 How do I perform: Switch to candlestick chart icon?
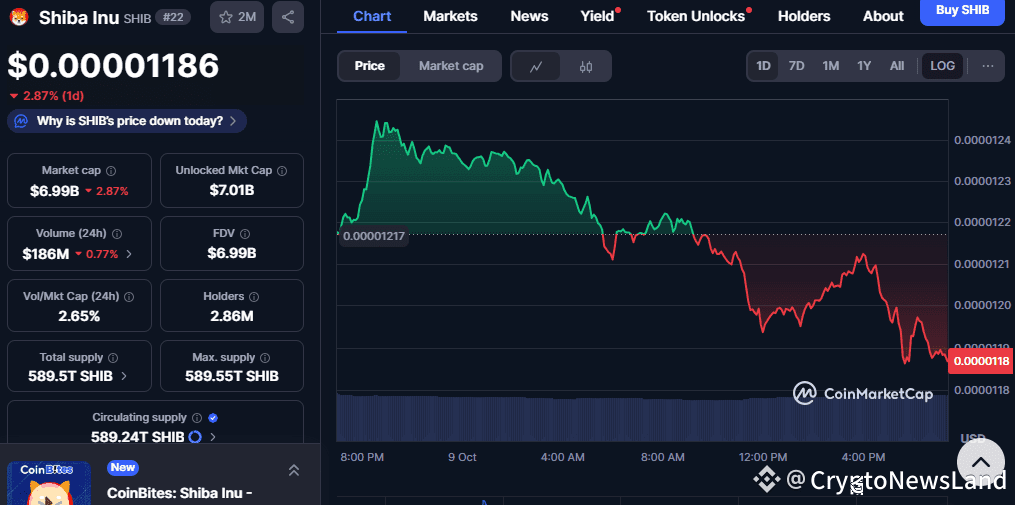(586, 66)
